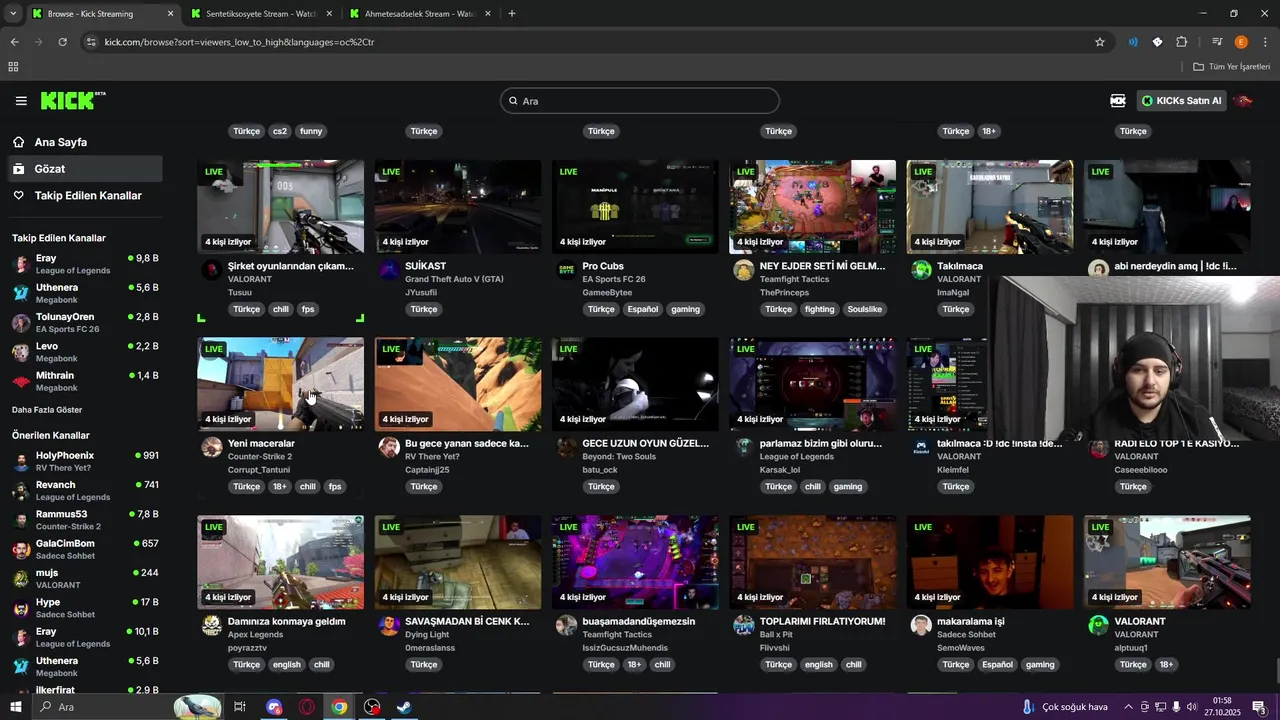Open GameeBytee channel avatar

566,270
